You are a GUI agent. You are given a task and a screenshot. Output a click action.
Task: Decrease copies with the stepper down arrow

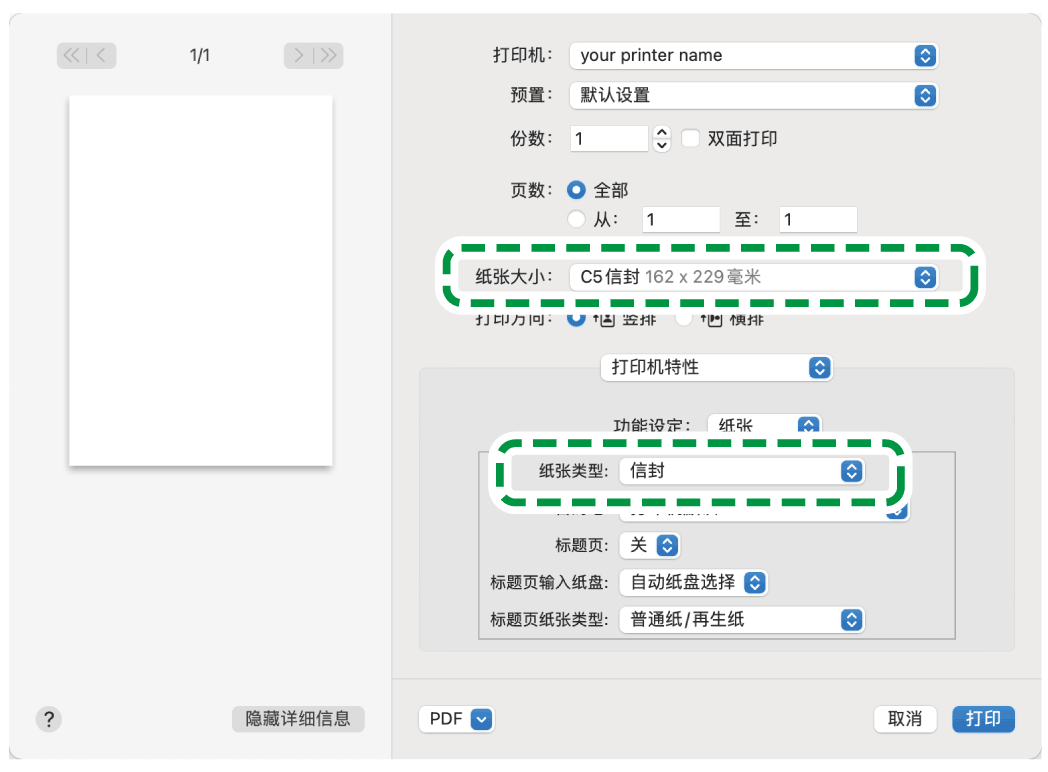click(661, 143)
